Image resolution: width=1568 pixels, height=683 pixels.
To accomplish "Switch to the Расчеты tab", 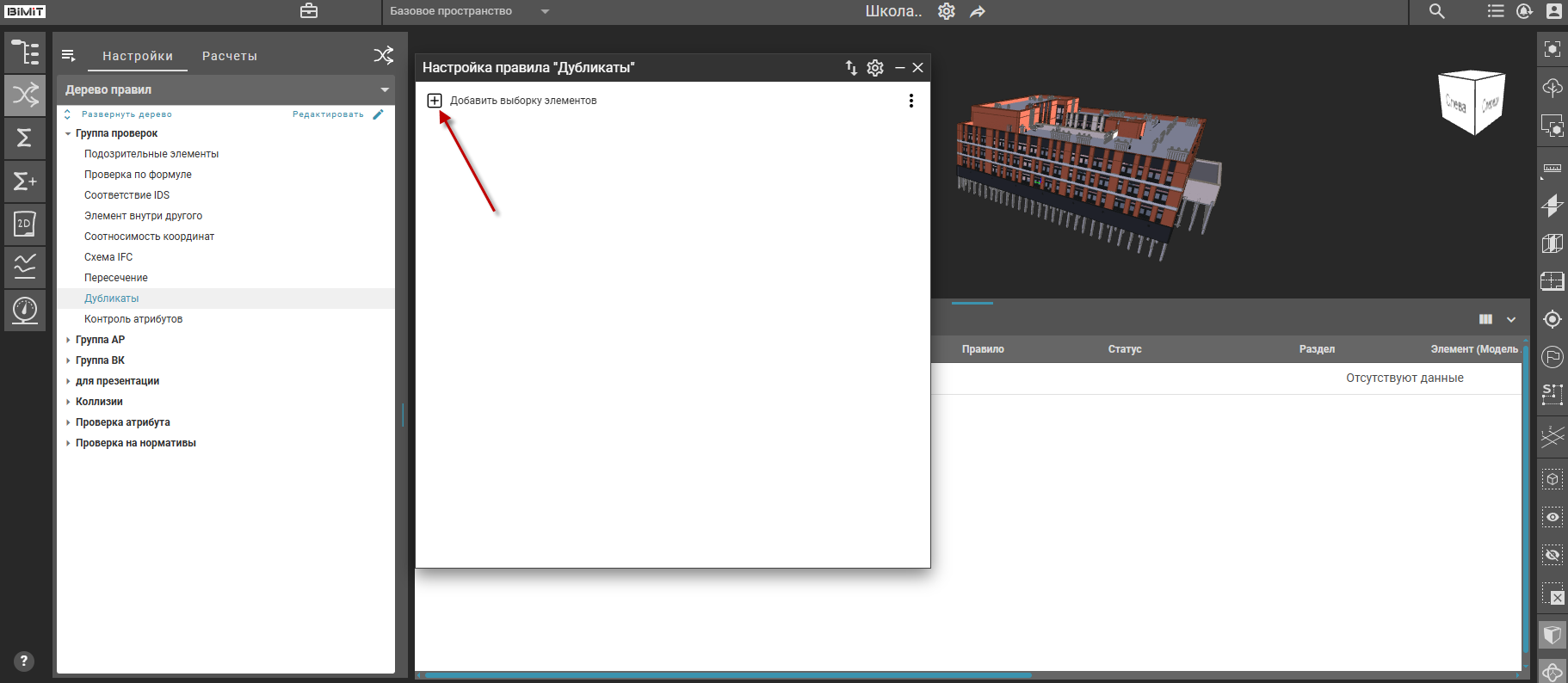I will click(229, 56).
